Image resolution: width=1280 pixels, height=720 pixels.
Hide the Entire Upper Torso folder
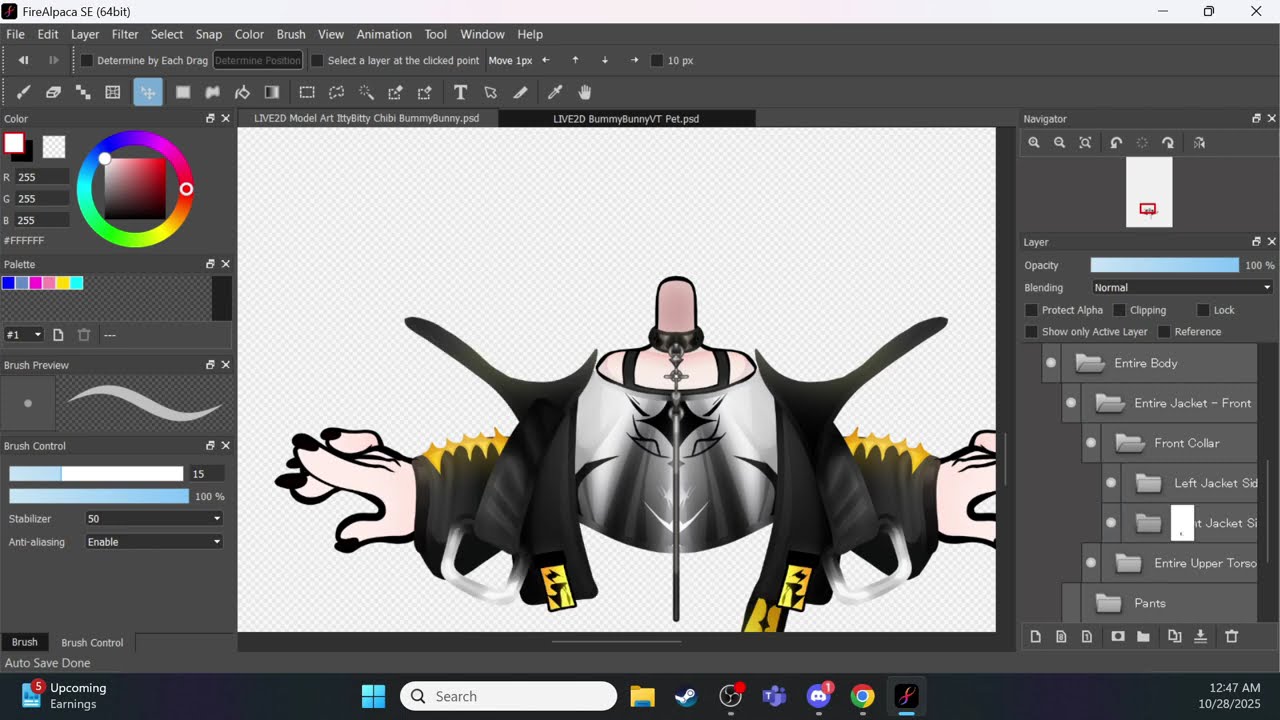[x=1091, y=563]
